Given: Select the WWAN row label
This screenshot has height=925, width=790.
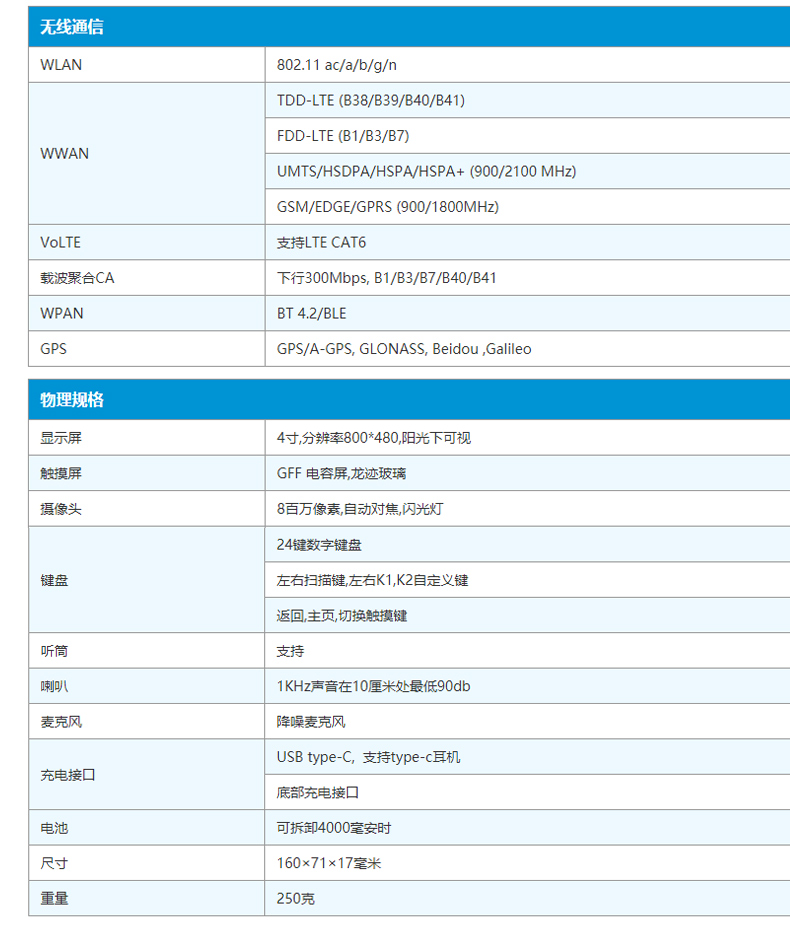Looking at the screenshot, I should tap(65, 154).
